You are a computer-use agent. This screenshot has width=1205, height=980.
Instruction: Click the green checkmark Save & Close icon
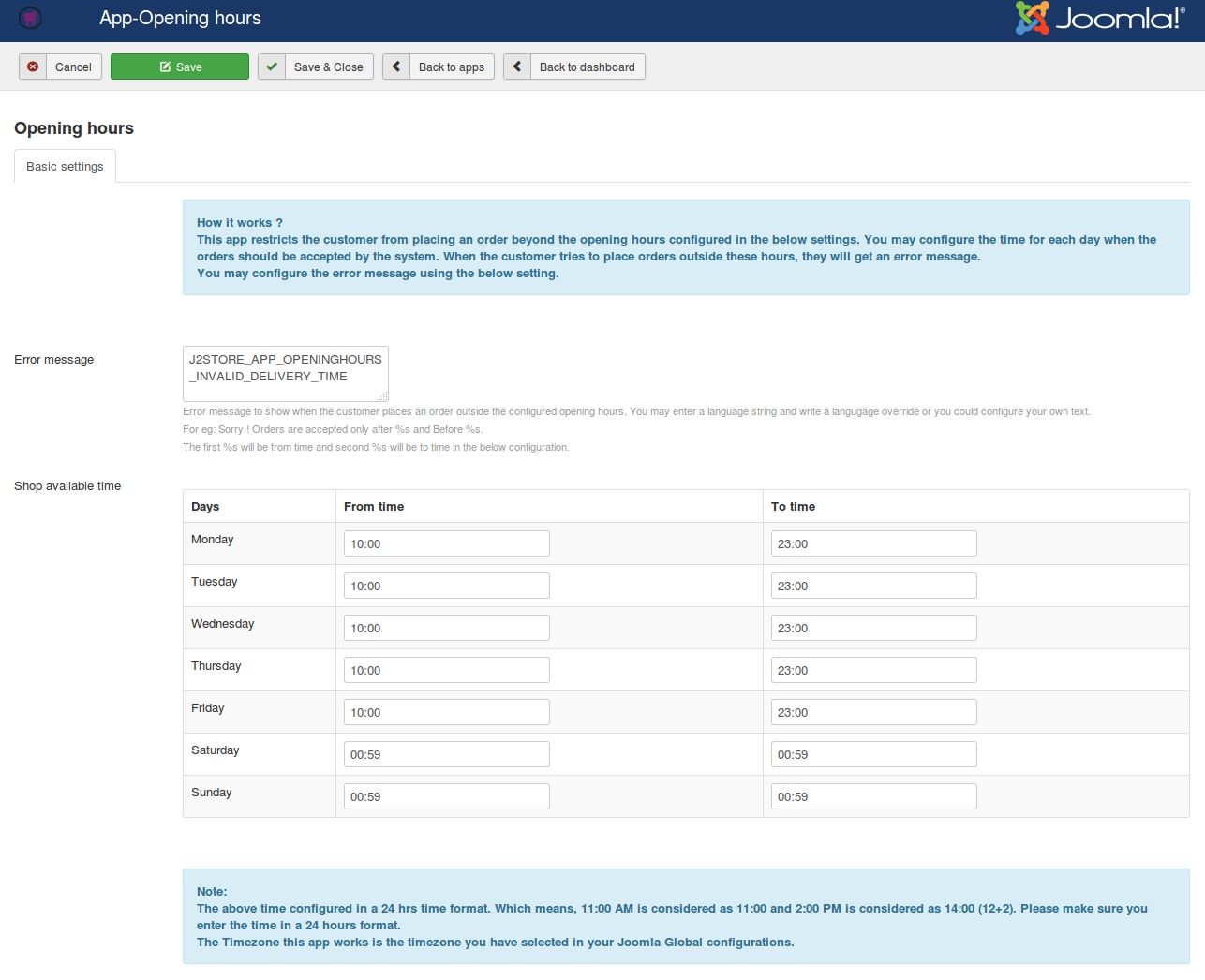pos(272,67)
